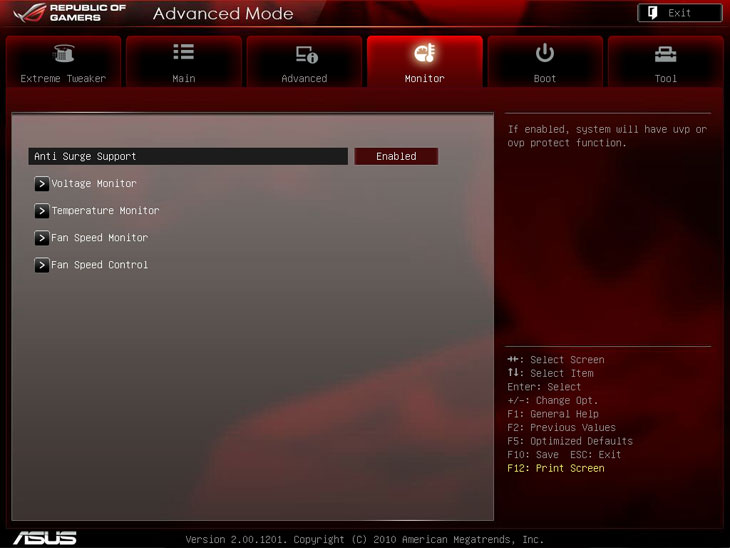
Task: Toggle the Anti Surge Support Enabled value
Action: [396, 156]
